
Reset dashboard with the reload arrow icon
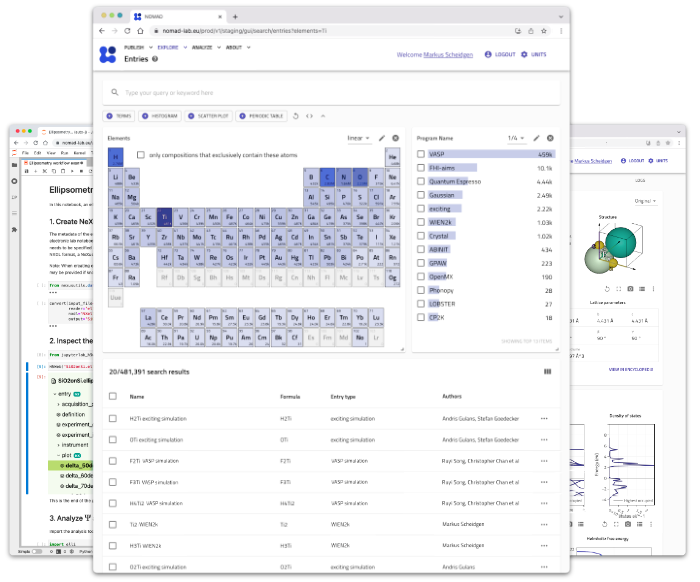click(296, 116)
